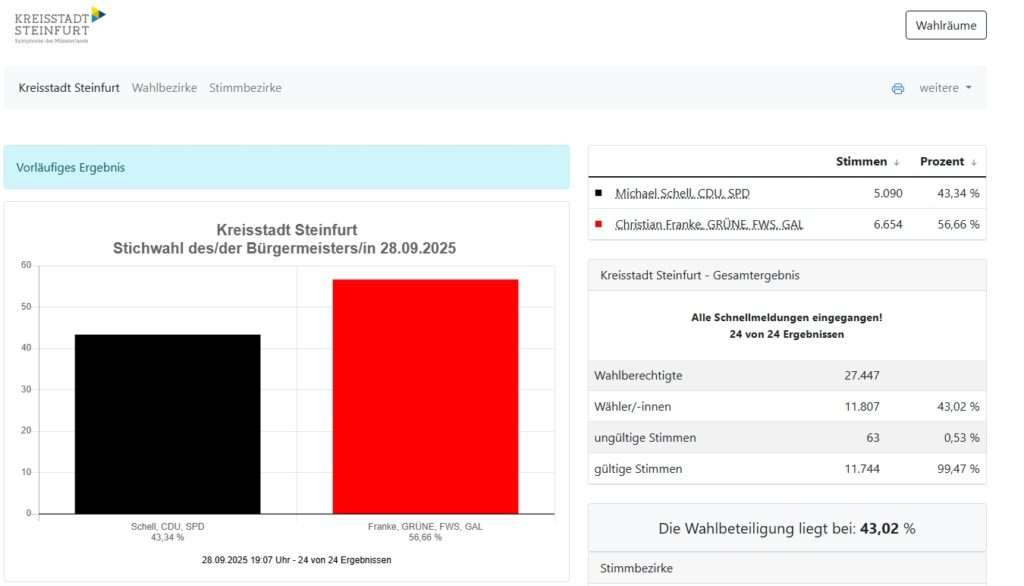
Task: Click red square beside Christian Franke
Action: (x=598, y=224)
